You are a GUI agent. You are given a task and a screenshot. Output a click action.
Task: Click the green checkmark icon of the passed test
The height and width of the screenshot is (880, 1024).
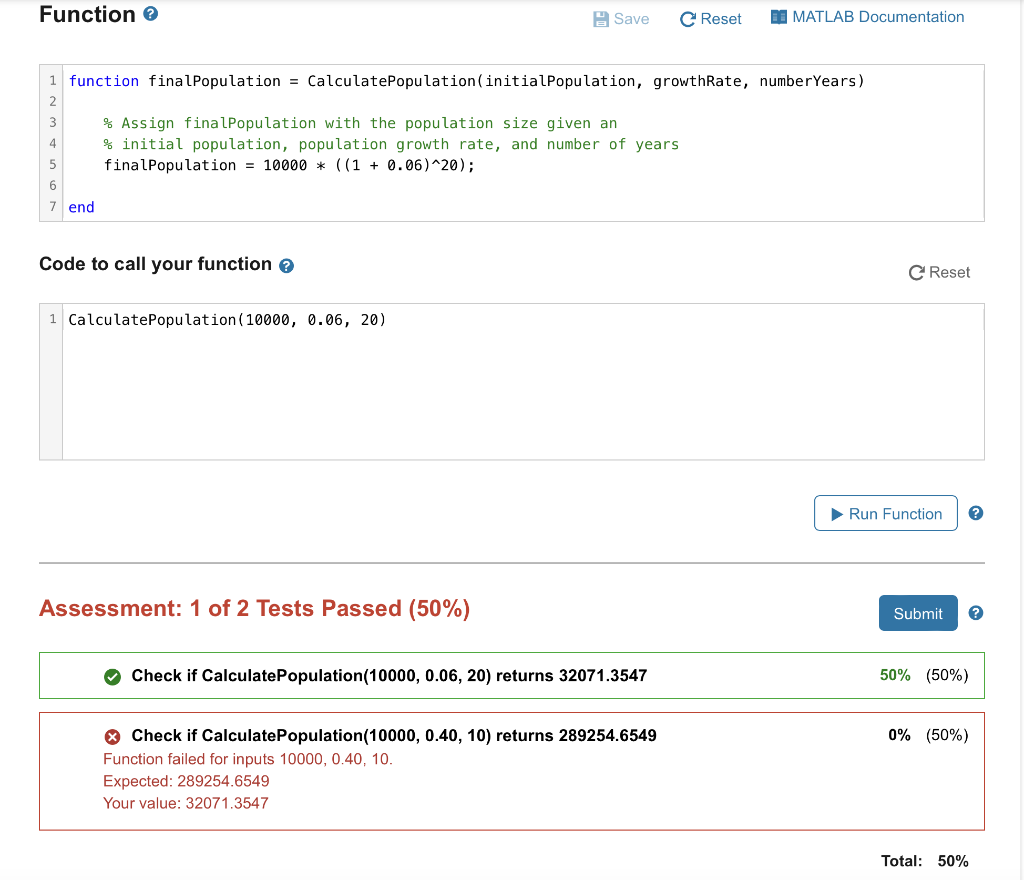pyautogui.click(x=112, y=676)
